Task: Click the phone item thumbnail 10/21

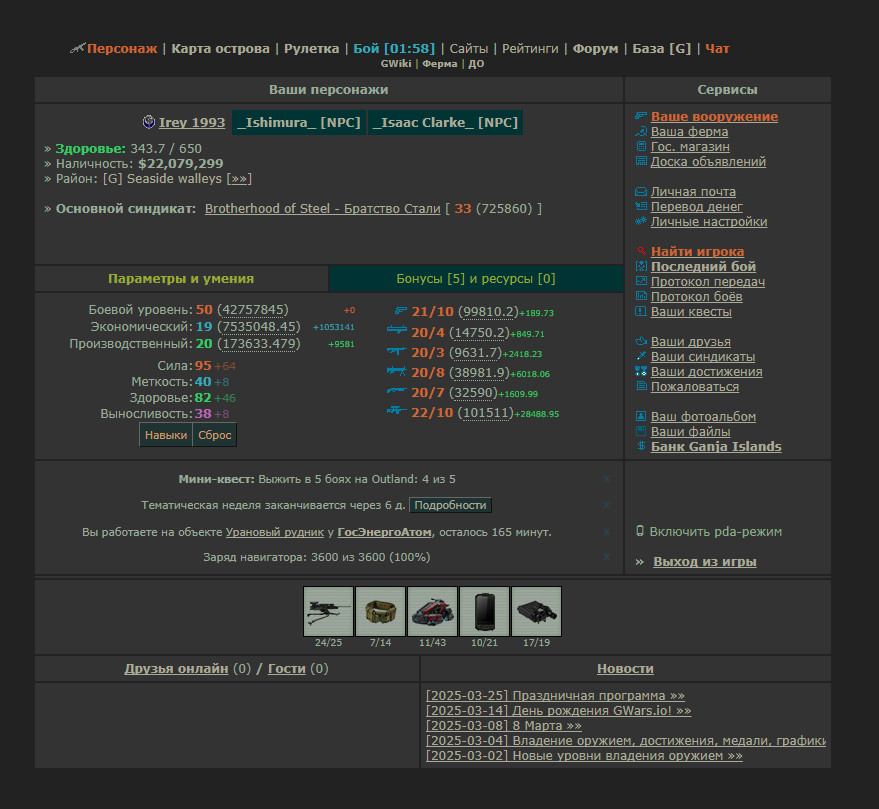Action: pos(484,611)
